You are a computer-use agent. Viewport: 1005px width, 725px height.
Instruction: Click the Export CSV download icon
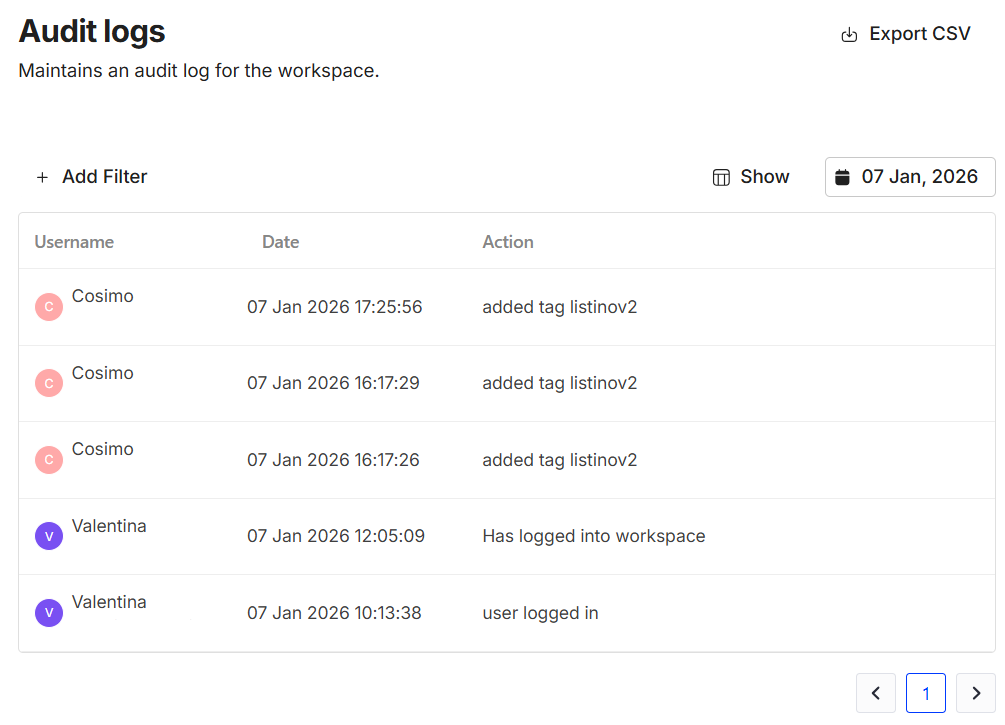(849, 35)
